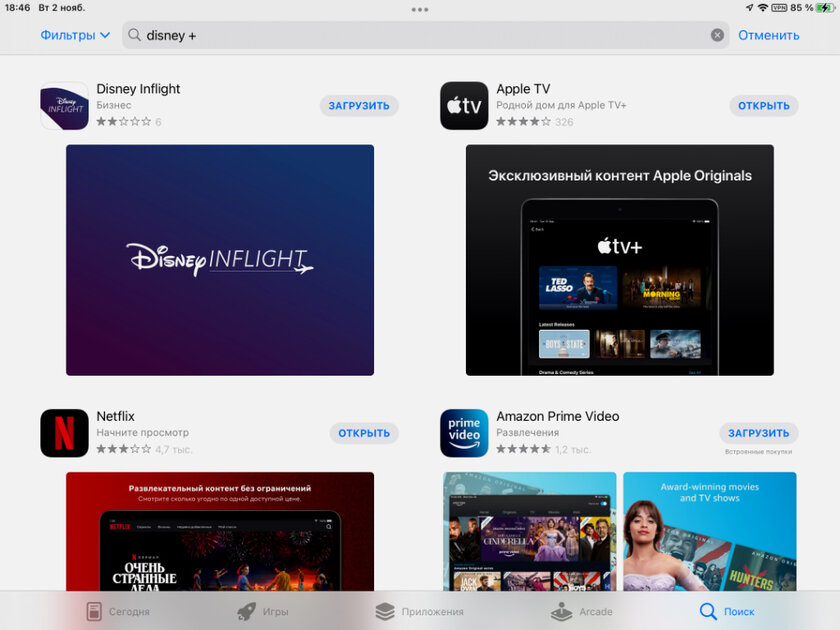
Task: Download Disney Inflight with Загрузить
Action: coord(359,106)
